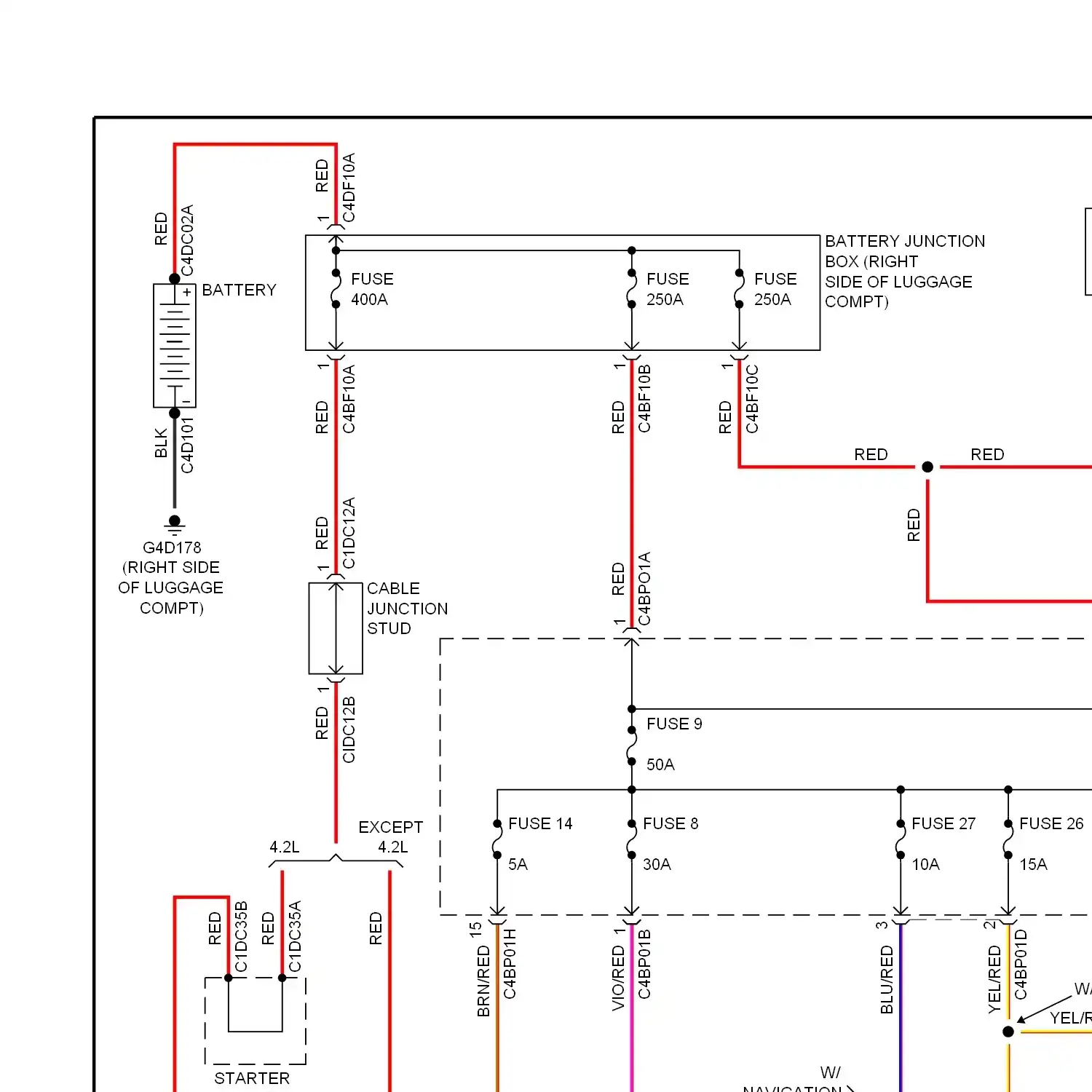This screenshot has height=1092, width=1092.
Task: Click the fuse symbol above C4BF10C
Action: [x=739, y=288]
